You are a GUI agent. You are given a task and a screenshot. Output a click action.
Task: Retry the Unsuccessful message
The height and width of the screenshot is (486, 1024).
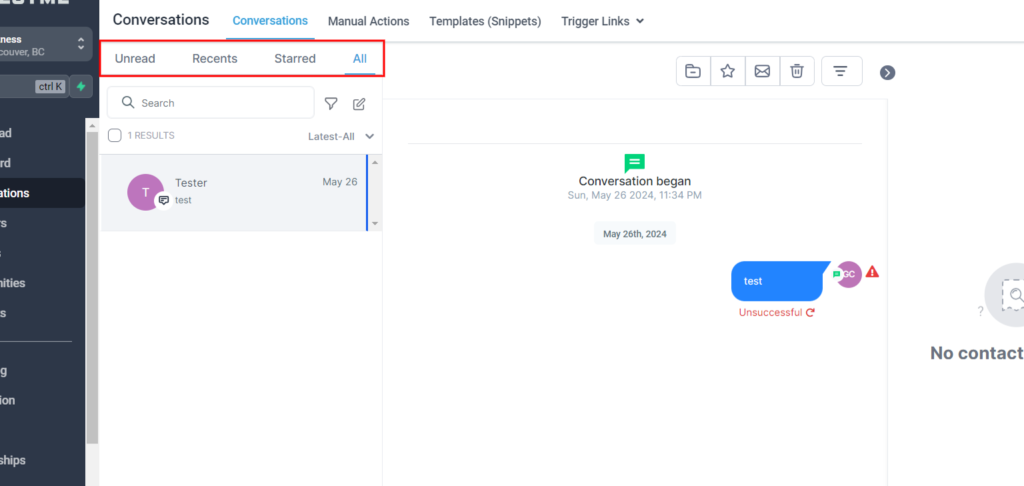click(810, 312)
